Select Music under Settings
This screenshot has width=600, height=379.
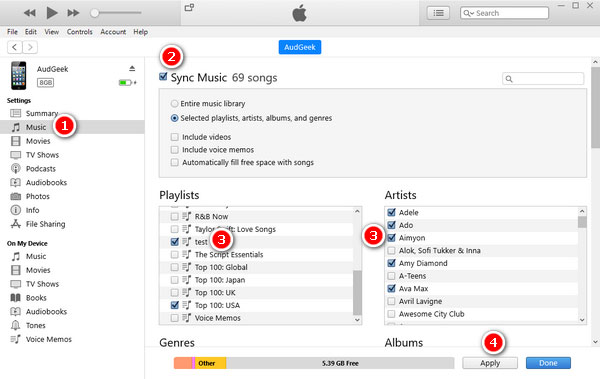click(36, 127)
